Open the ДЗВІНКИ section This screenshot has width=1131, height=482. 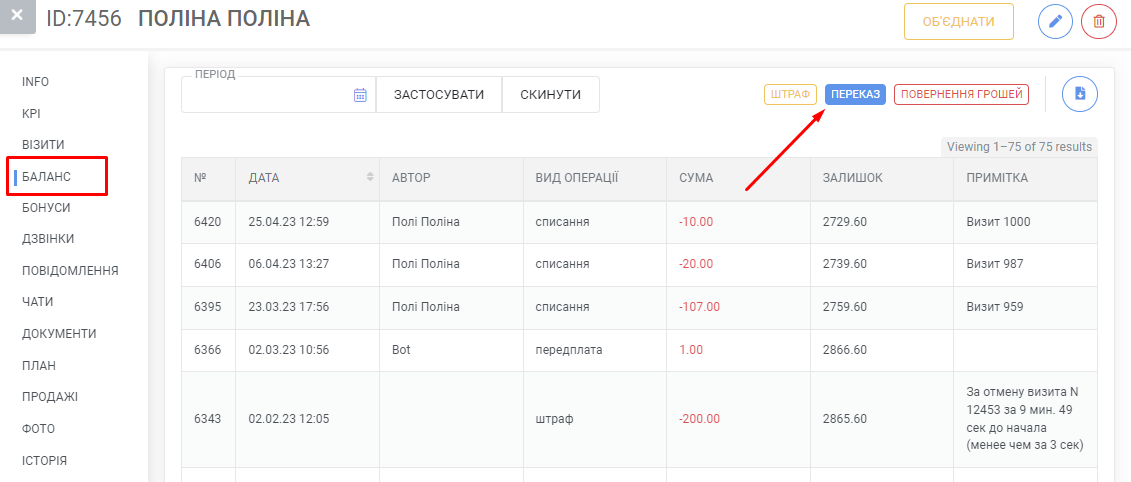point(48,239)
